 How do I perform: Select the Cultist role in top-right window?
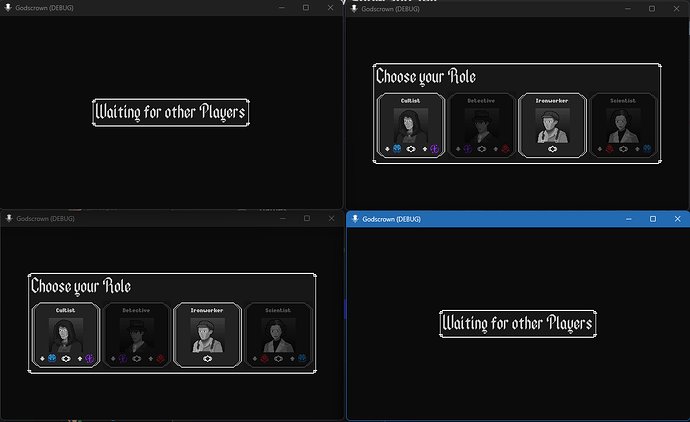[x=411, y=127]
